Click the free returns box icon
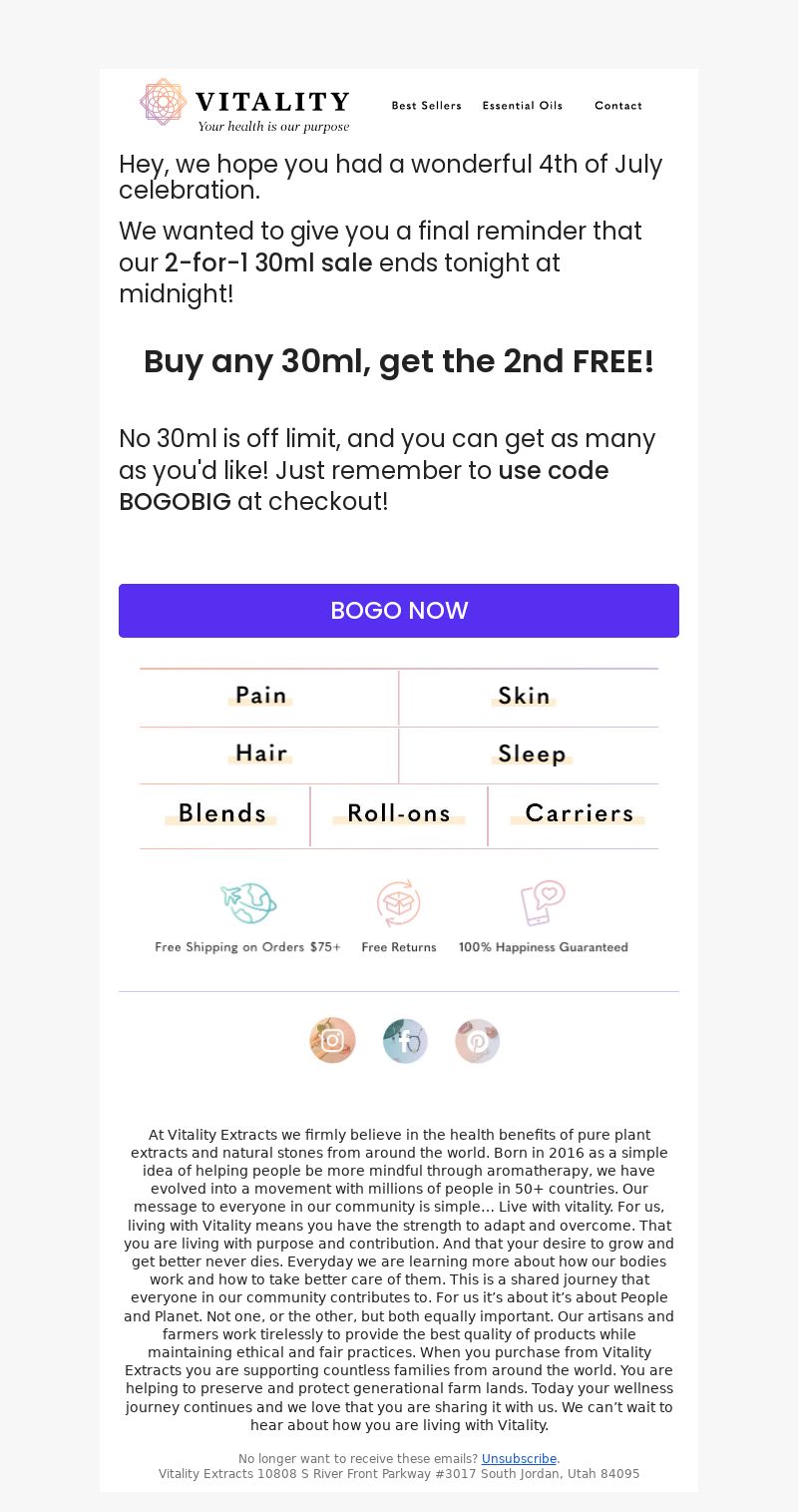The width and height of the screenshot is (798, 1512). (x=399, y=903)
